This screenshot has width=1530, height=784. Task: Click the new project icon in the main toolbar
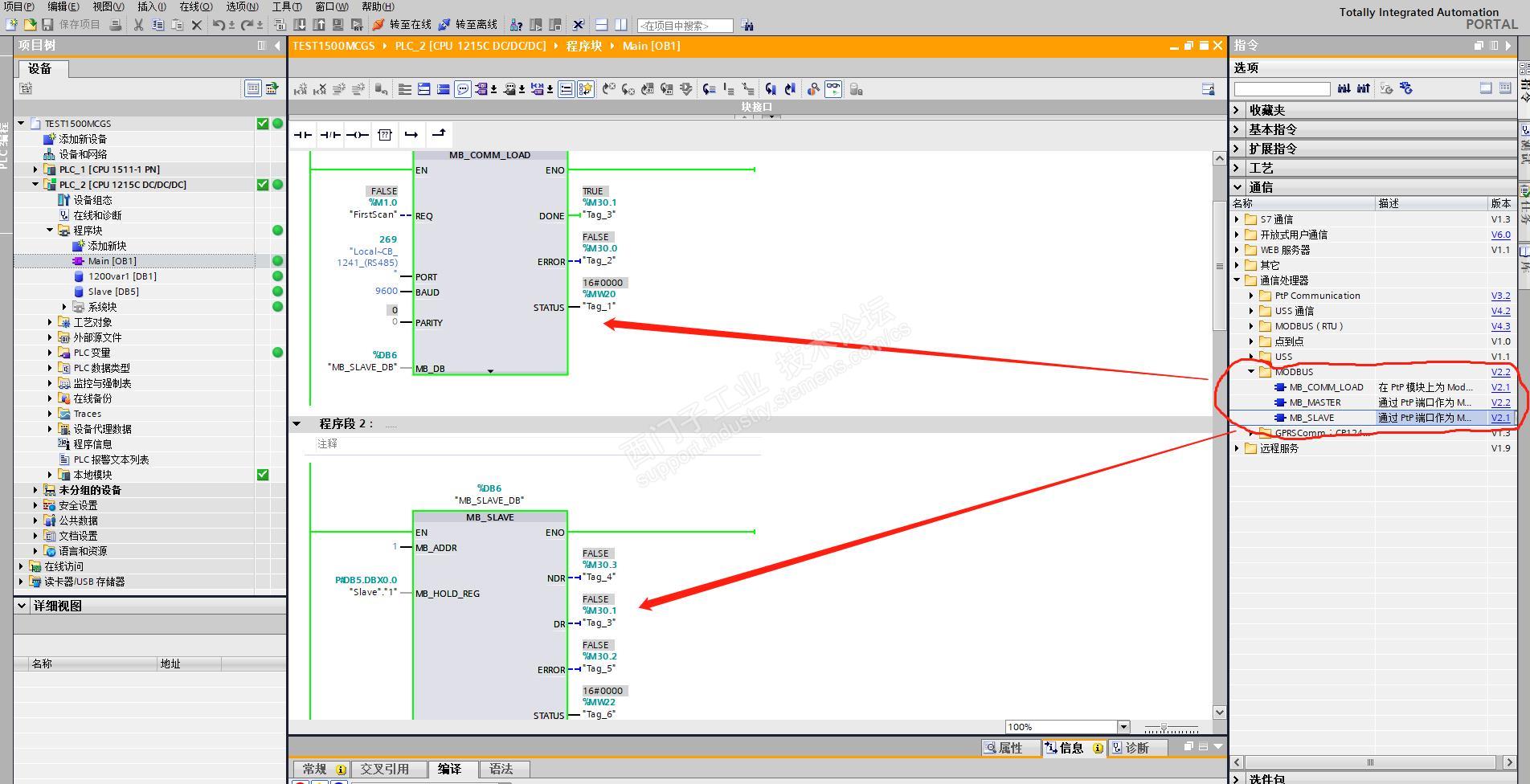[x=12, y=25]
